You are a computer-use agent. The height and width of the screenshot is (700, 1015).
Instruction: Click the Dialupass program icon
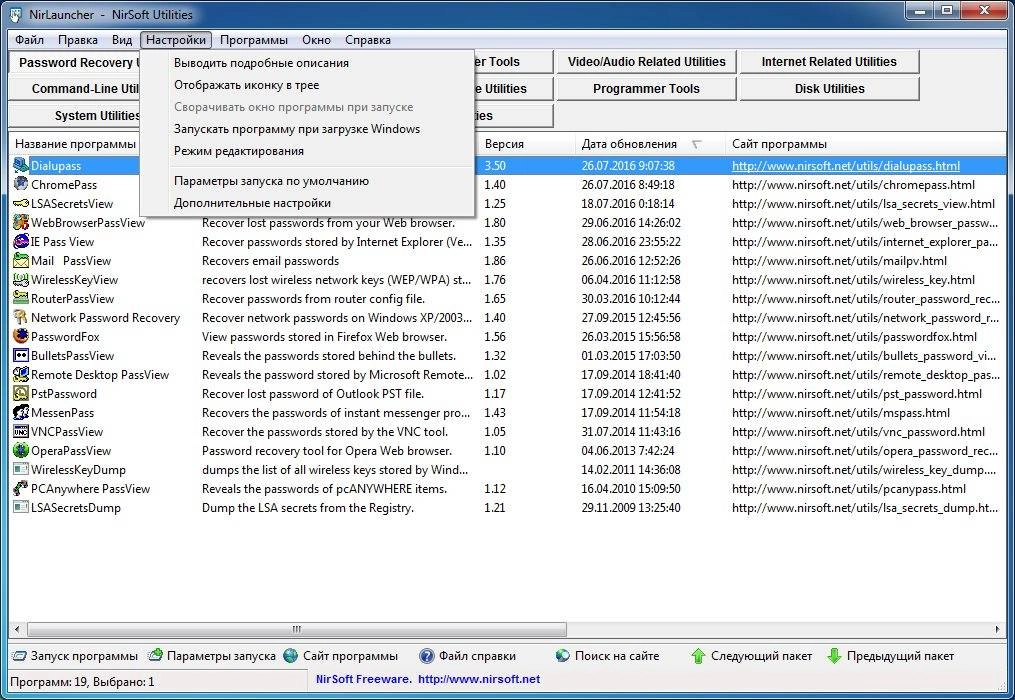[21, 166]
